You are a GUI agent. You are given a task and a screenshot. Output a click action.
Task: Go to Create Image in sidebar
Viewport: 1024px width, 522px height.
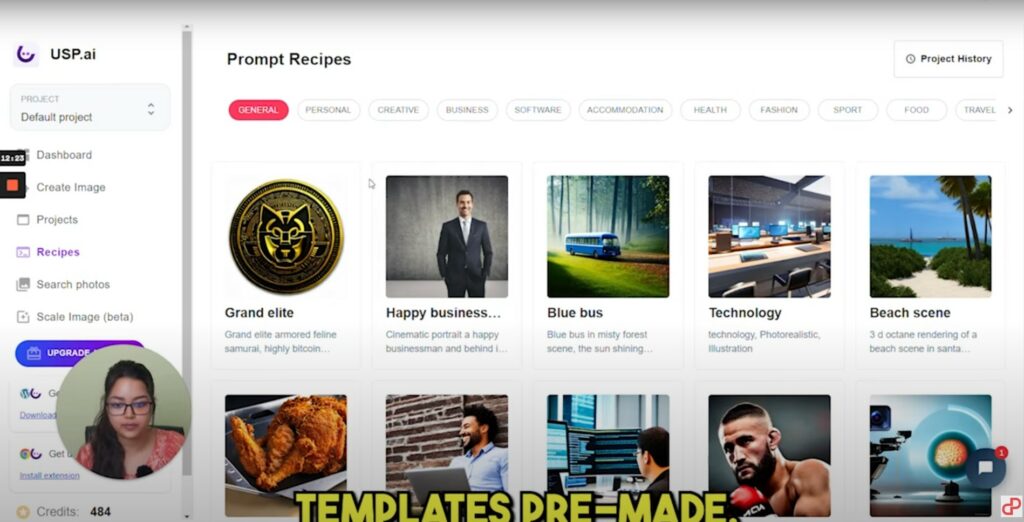click(x=71, y=188)
